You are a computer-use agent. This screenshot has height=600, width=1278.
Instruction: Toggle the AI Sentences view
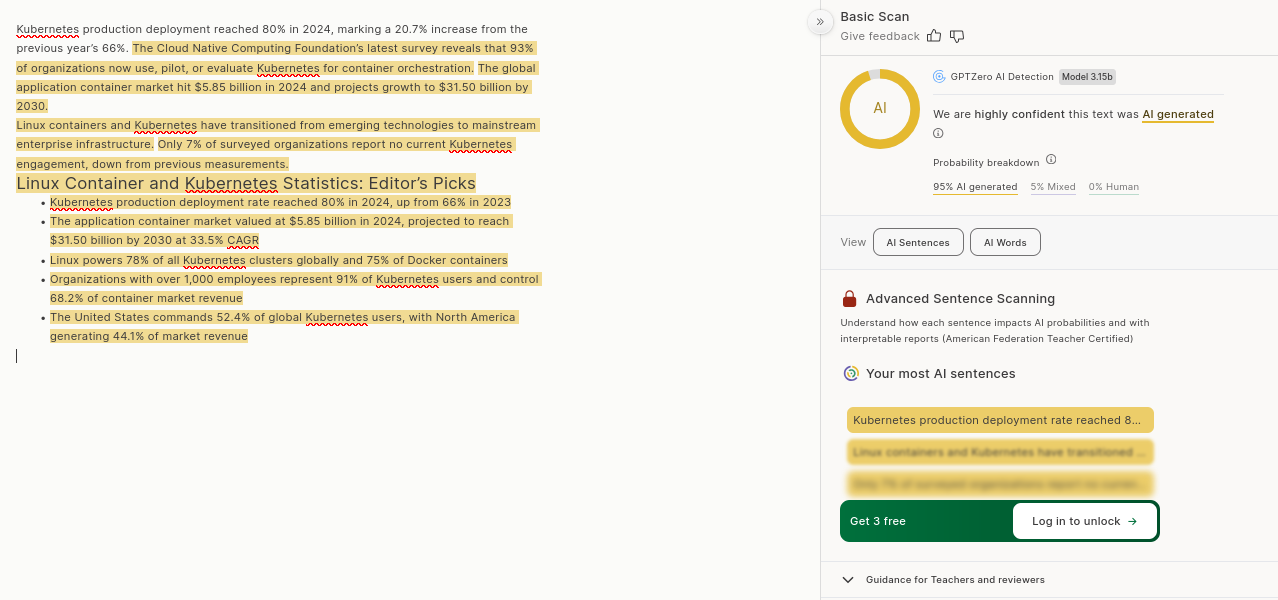point(918,242)
